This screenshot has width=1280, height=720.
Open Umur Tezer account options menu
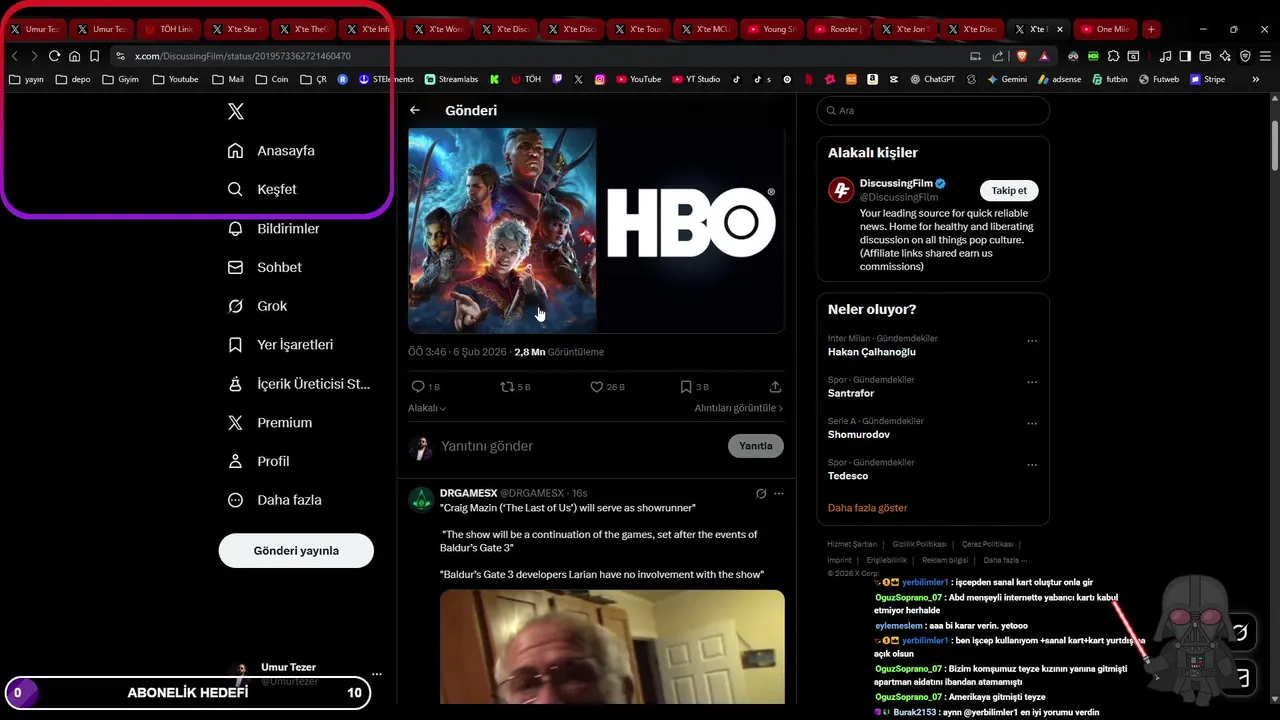click(376, 674)
